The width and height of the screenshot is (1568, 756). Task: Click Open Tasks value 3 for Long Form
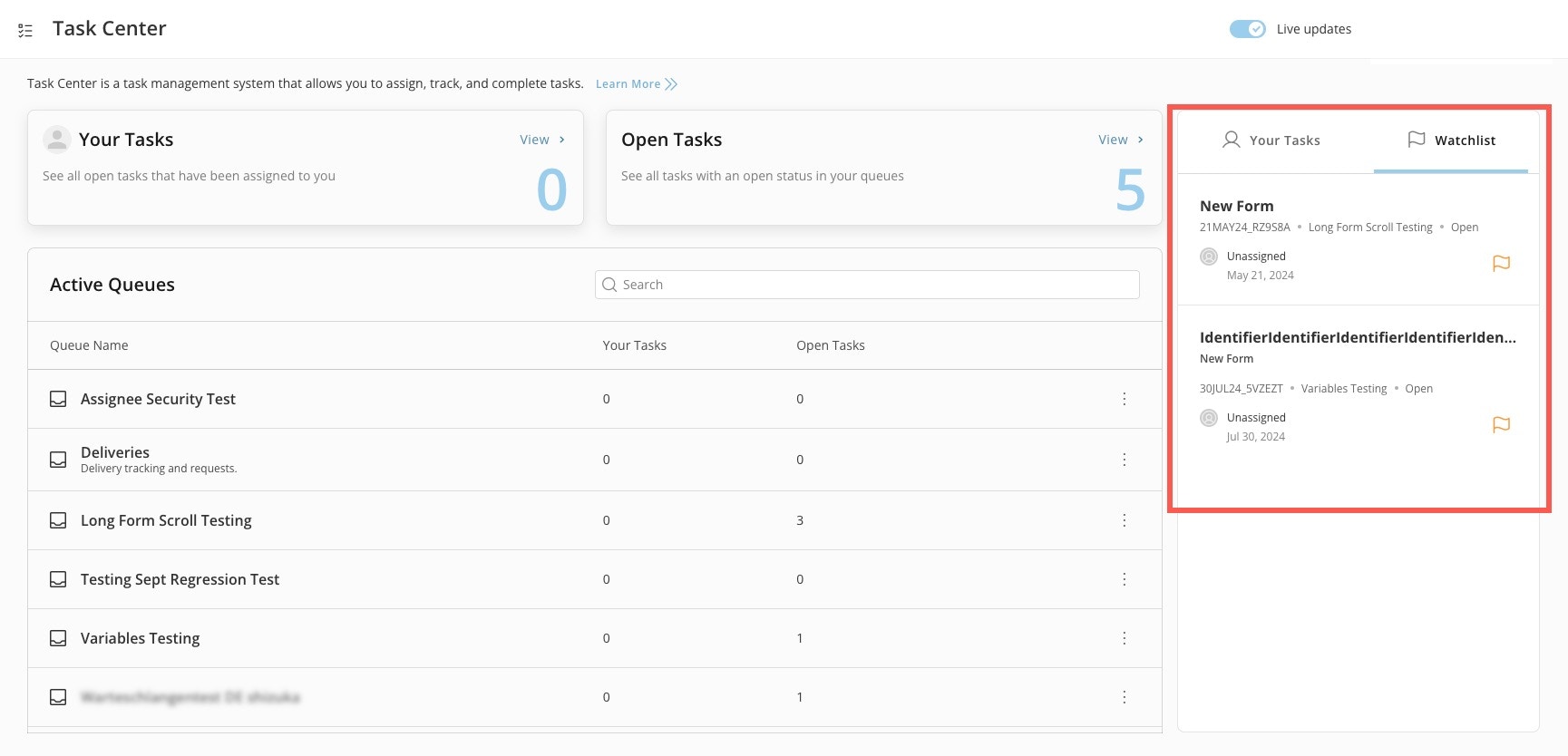pos(800,520)
